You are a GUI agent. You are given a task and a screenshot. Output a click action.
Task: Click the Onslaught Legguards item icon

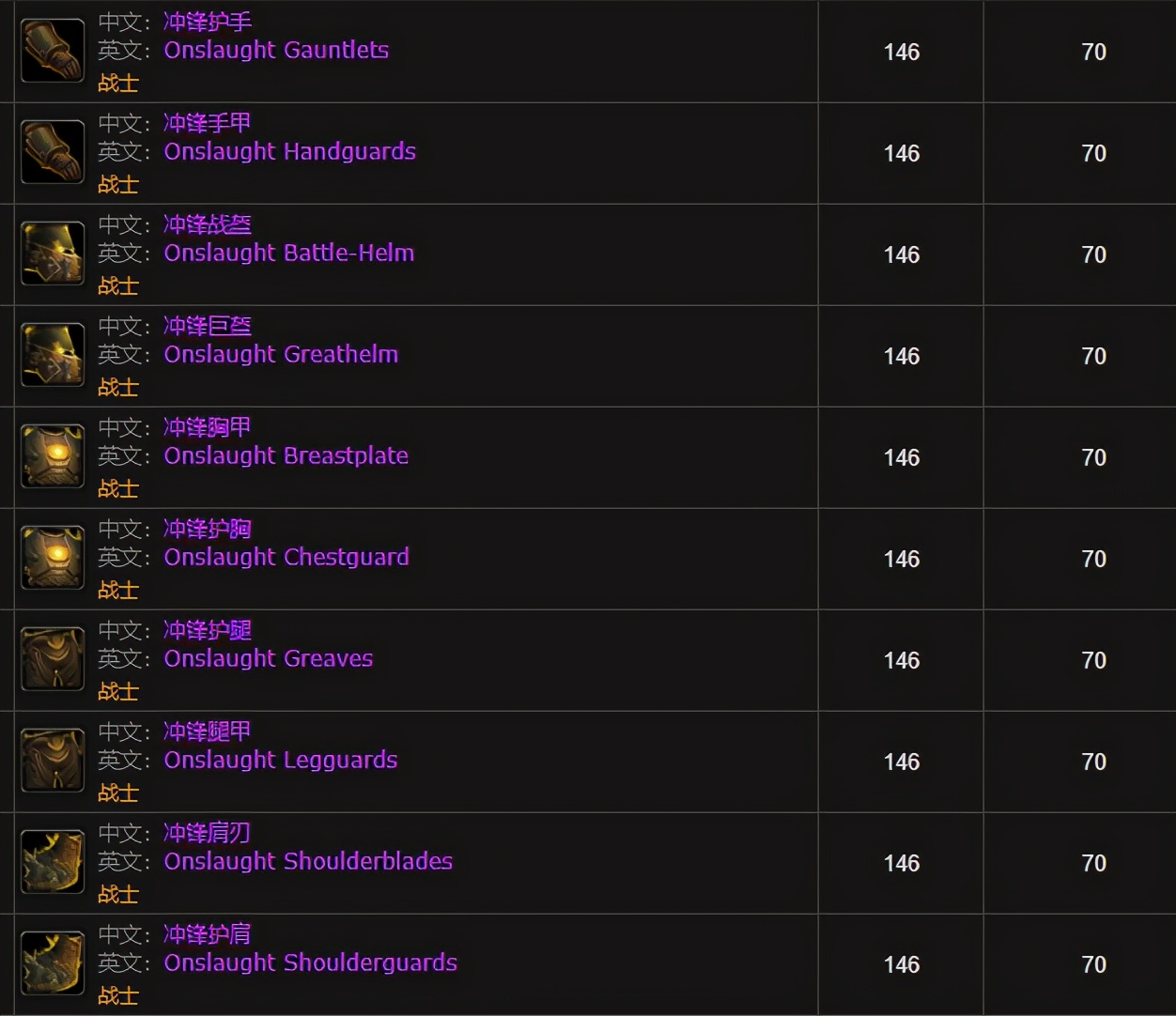(53, 761)
